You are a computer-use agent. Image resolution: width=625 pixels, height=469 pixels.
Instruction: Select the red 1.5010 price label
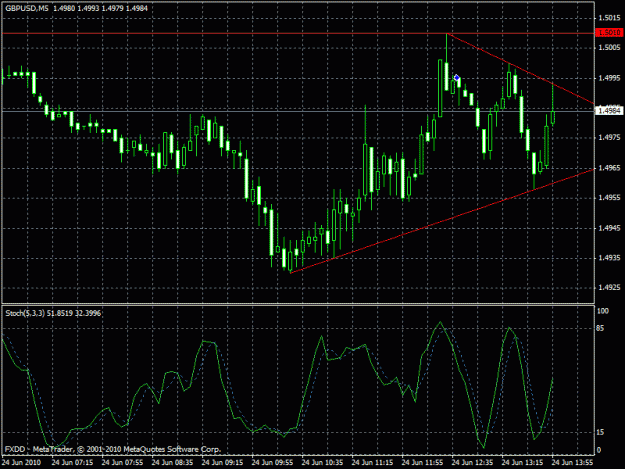(609, 32)
